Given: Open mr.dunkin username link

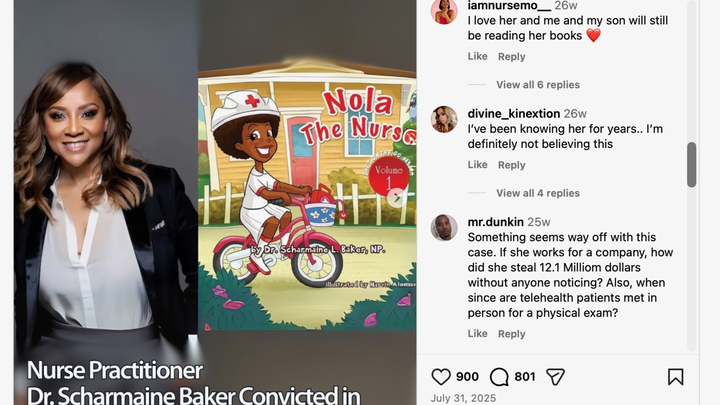Looking at the screenshot, I should [x=495, y=222].
